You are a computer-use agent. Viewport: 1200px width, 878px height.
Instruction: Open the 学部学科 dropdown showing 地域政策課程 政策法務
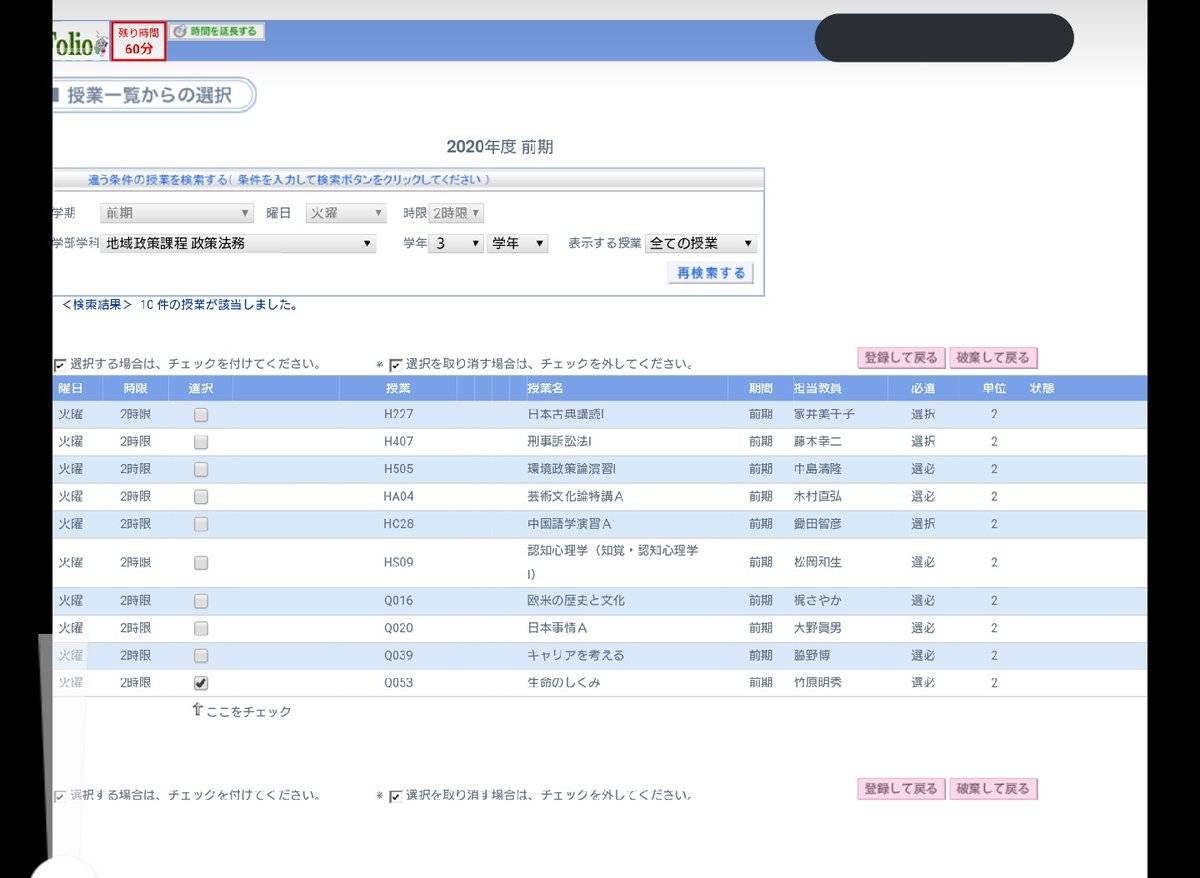[x=238, y=243]
